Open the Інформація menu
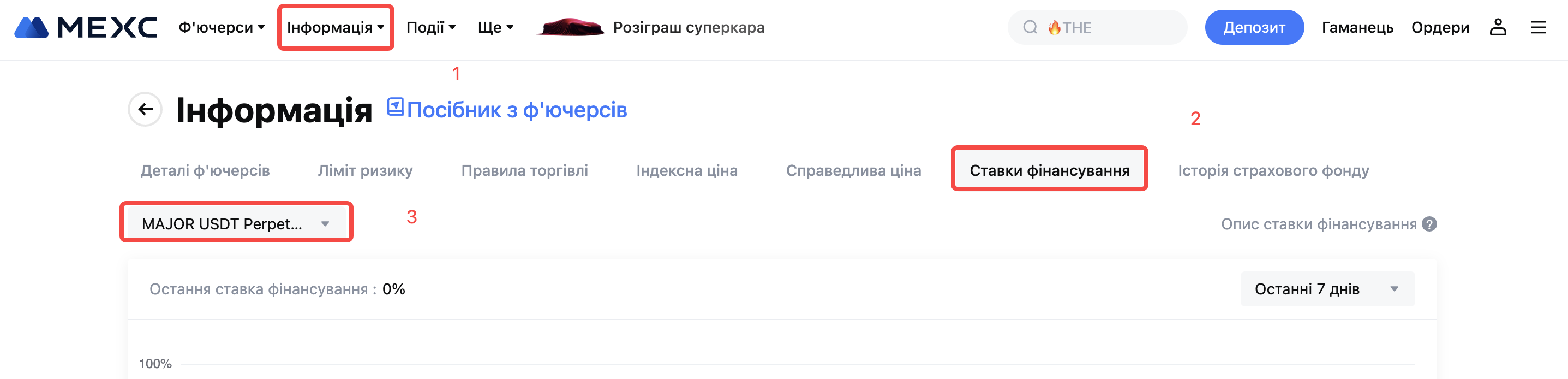The height and width of the screenshot is (379, 1568). click(336, 27)
